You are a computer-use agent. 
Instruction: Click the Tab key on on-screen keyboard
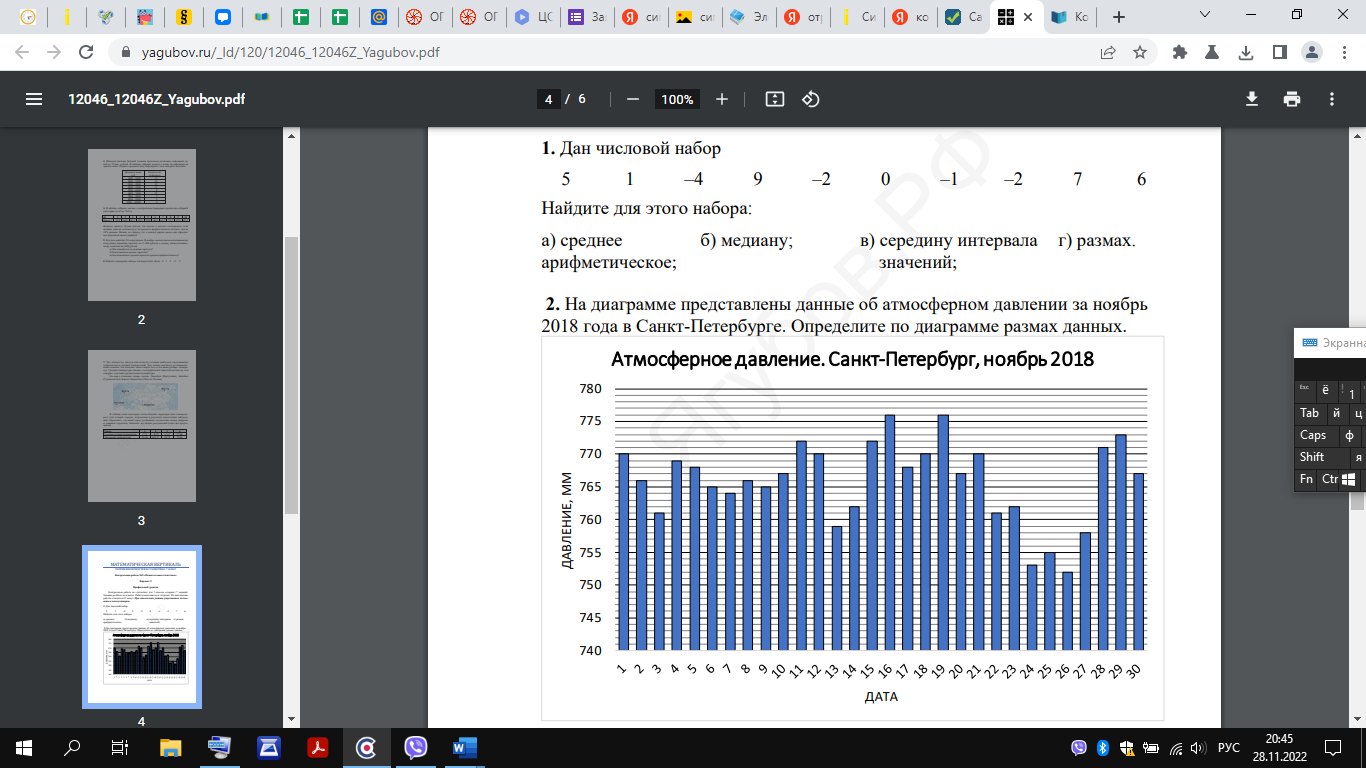click(1309, 413)
